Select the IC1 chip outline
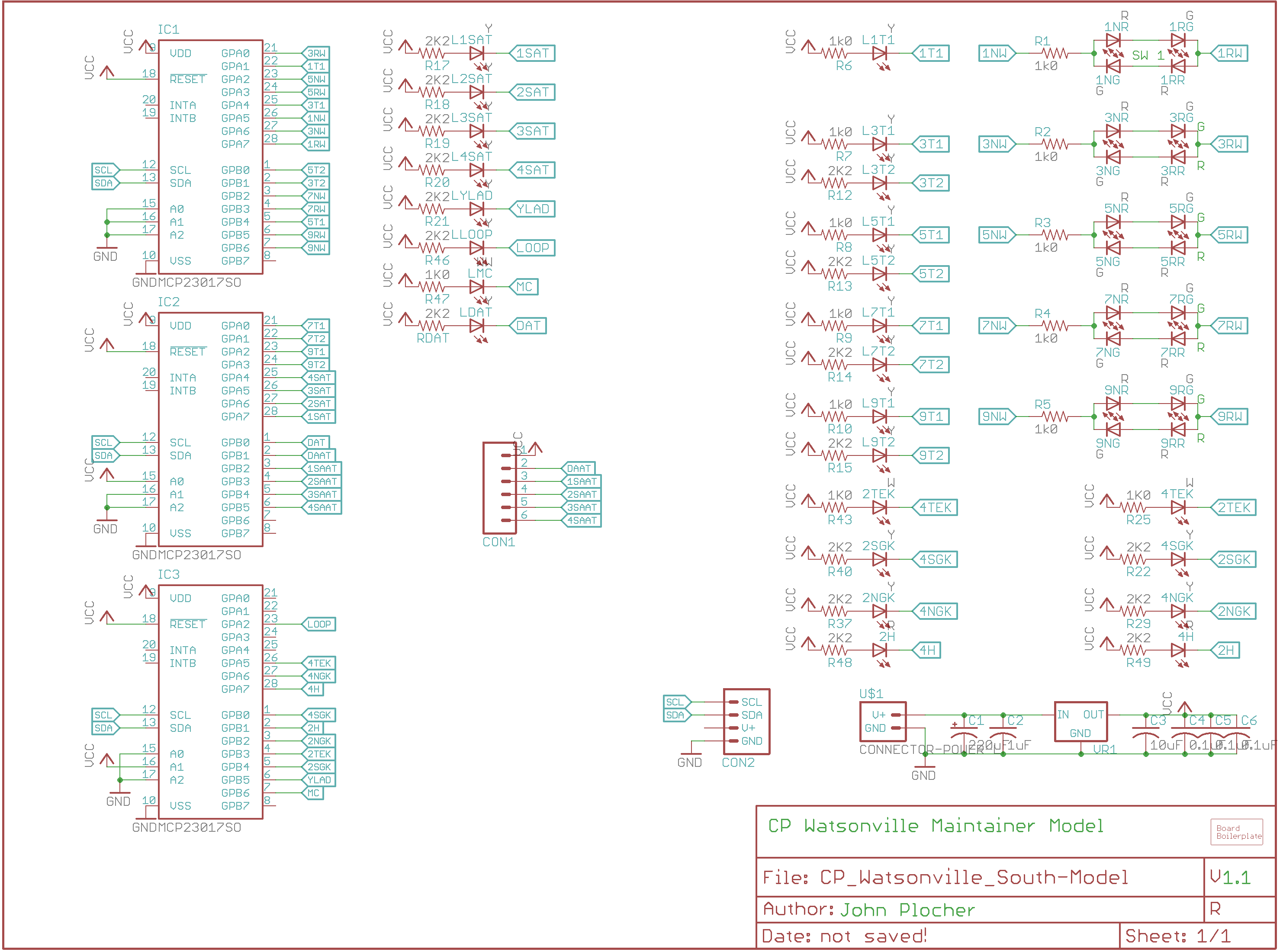This screenshot has width=1283, height=952. coord(210,157)
